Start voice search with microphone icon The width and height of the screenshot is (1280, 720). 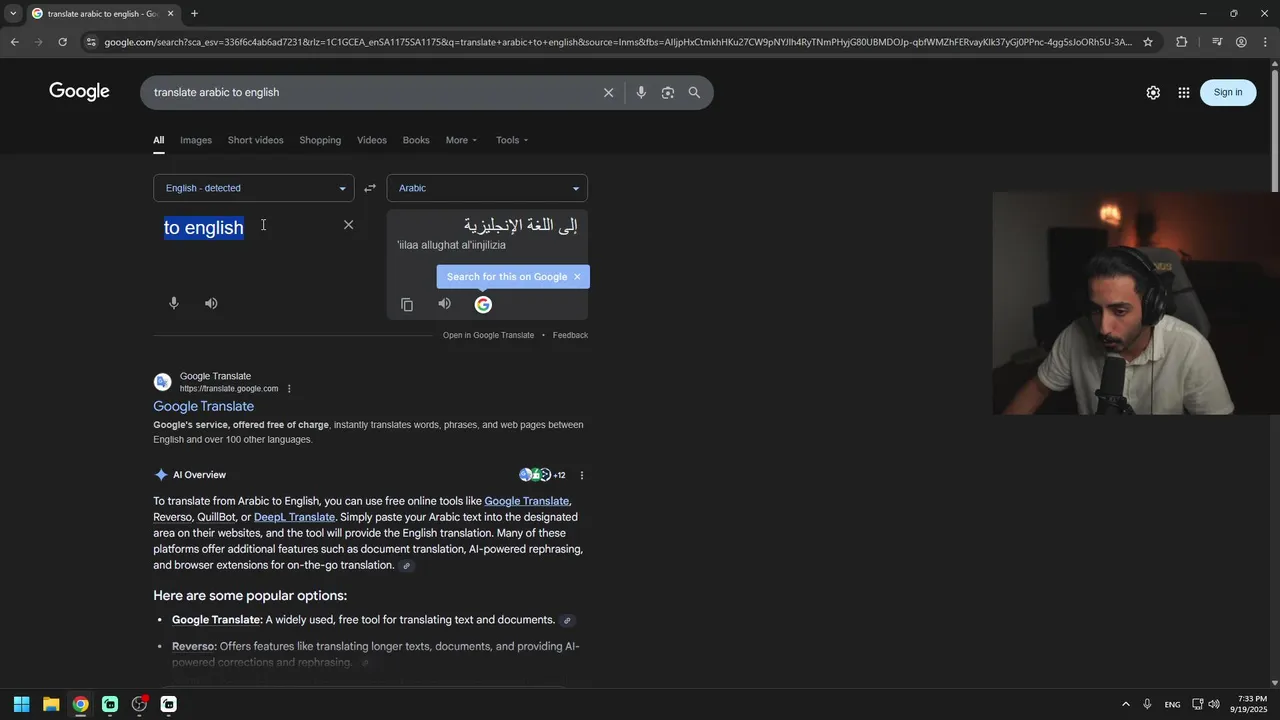(x=641, y=92)
